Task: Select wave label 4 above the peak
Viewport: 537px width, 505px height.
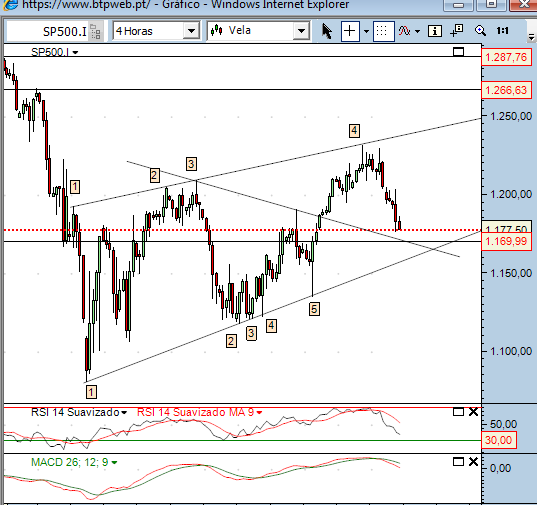Action: pyautogui.click(x=354, y=130)
